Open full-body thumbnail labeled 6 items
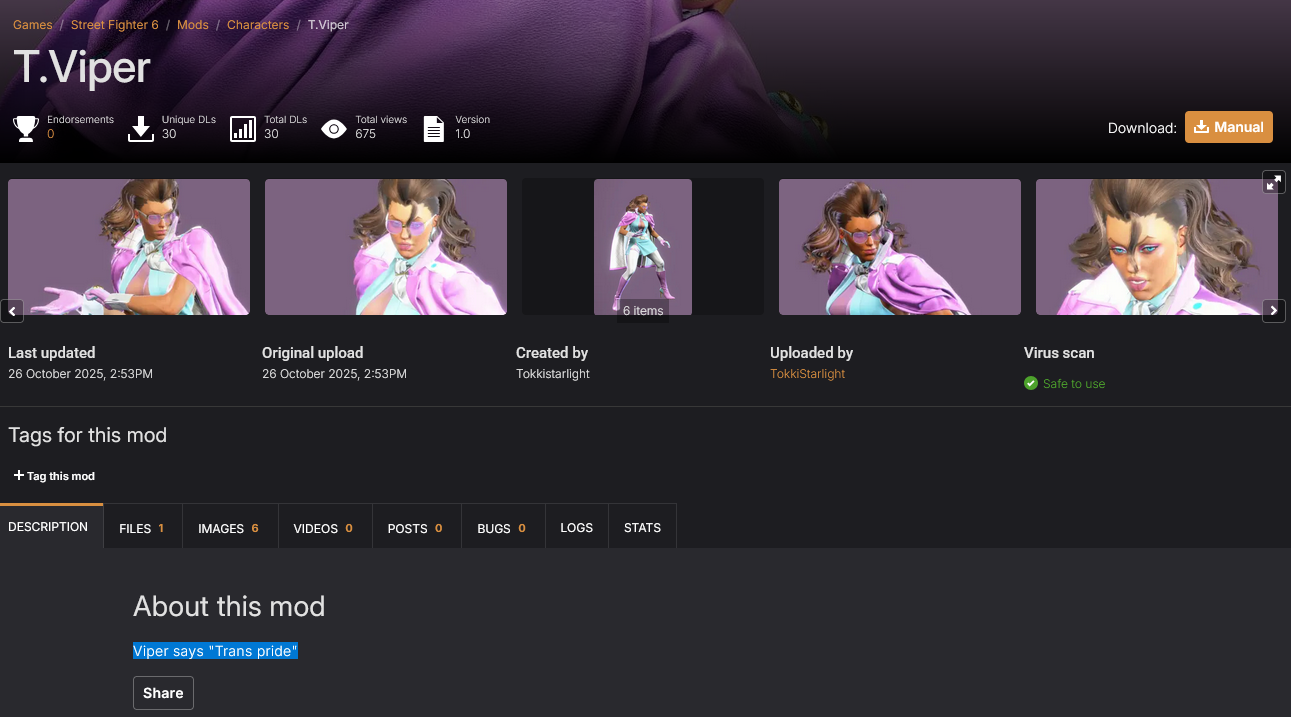The image size is (1291, 717). (643, 247)
